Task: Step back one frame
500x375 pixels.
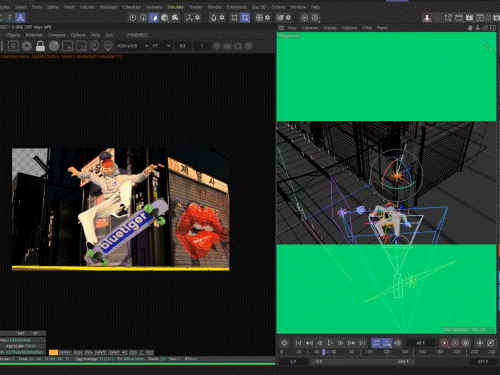Action: point(320,343)
